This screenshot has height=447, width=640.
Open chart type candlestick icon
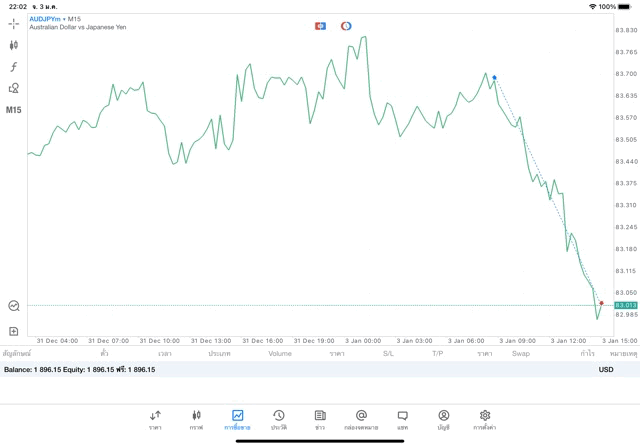[14, 45]
